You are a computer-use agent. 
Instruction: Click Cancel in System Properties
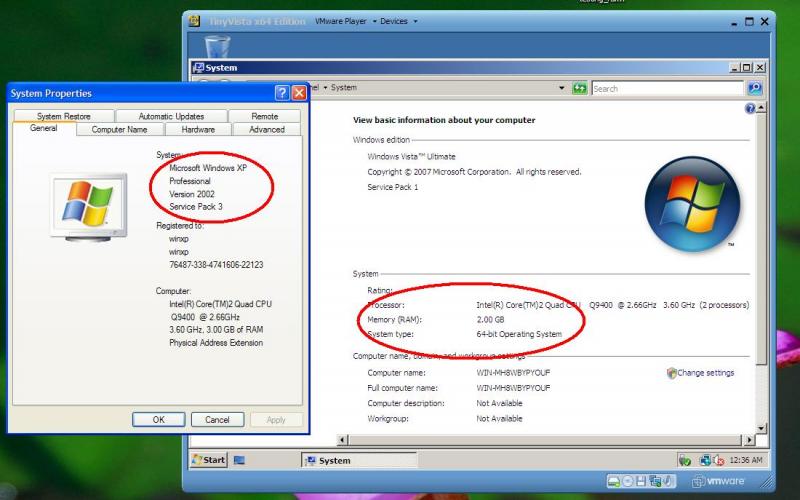coord(217,419)
